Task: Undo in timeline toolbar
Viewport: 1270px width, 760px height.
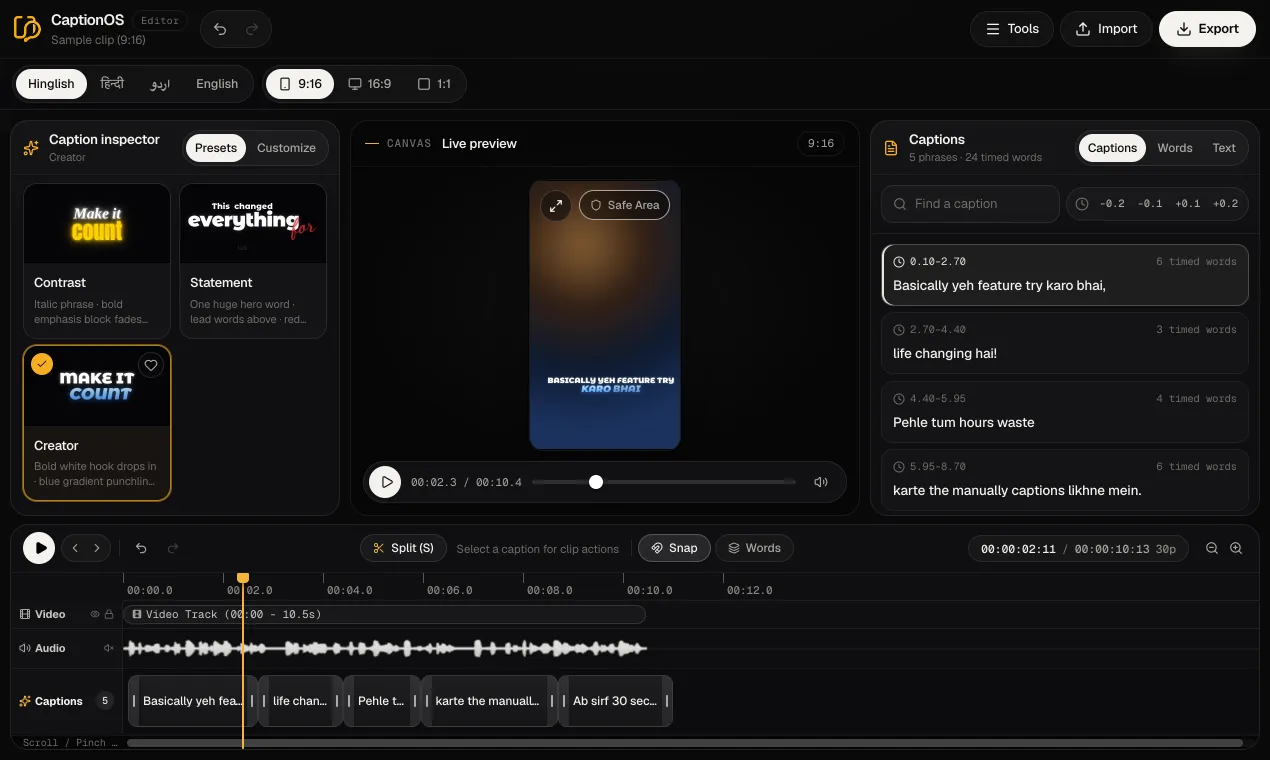Action: coord(141,548)
